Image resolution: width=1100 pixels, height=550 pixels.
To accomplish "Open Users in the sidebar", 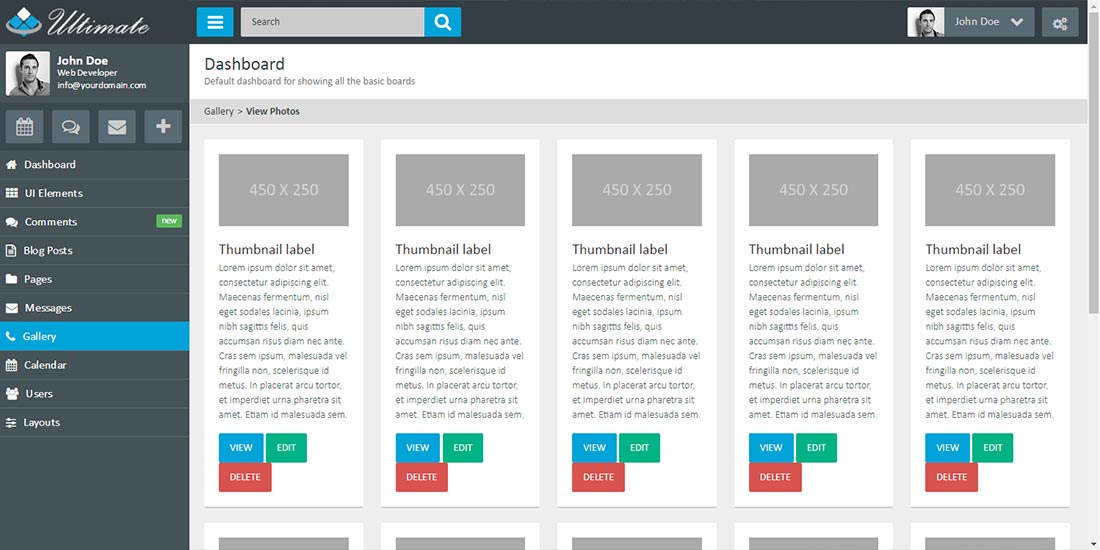I will tap(95, 394).
